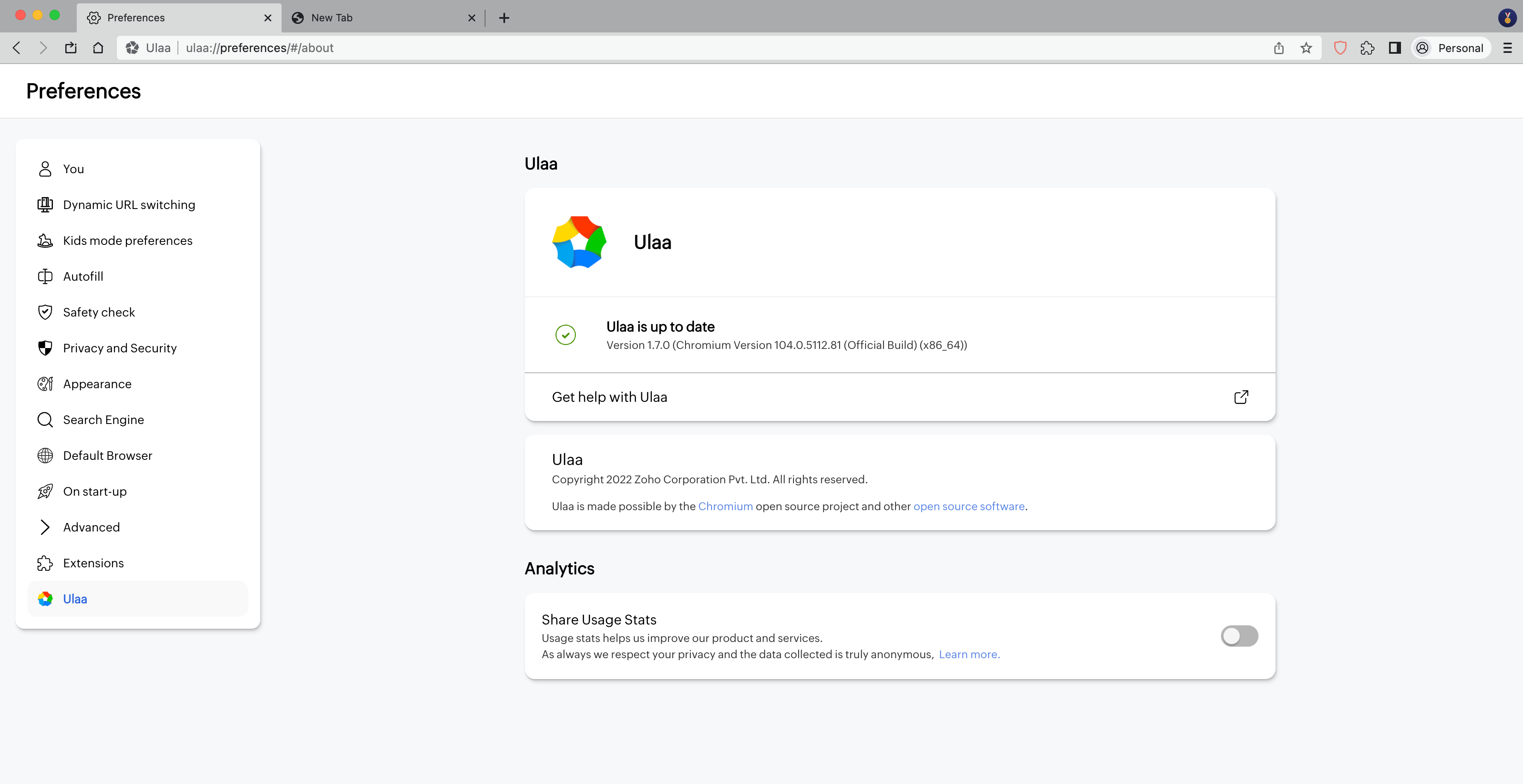The height and width of the screenshot is (784, 1523).
Task: Open the extensions puzzle icon in toolbar
Action: (1367, 48)
